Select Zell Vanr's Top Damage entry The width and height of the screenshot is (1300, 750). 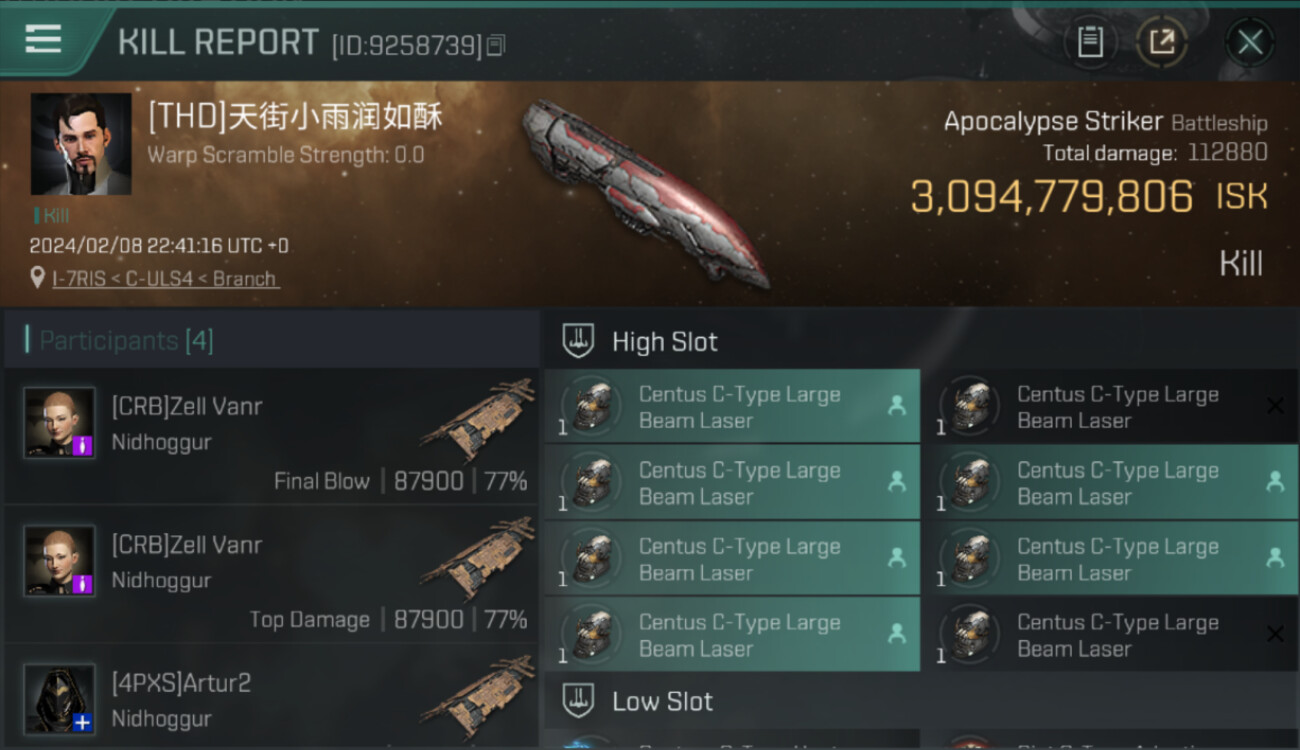pos(272,574)
